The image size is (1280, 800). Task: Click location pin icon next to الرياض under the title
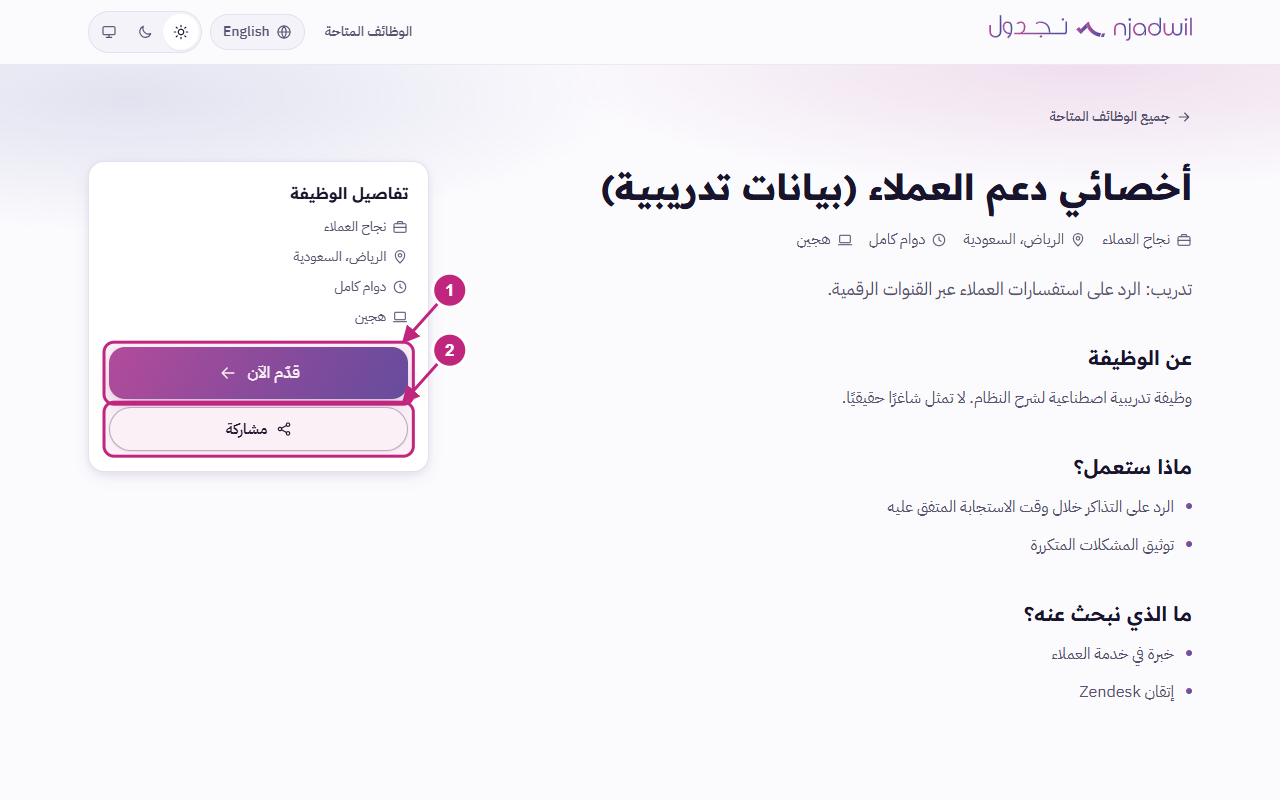click(1078, 240)
